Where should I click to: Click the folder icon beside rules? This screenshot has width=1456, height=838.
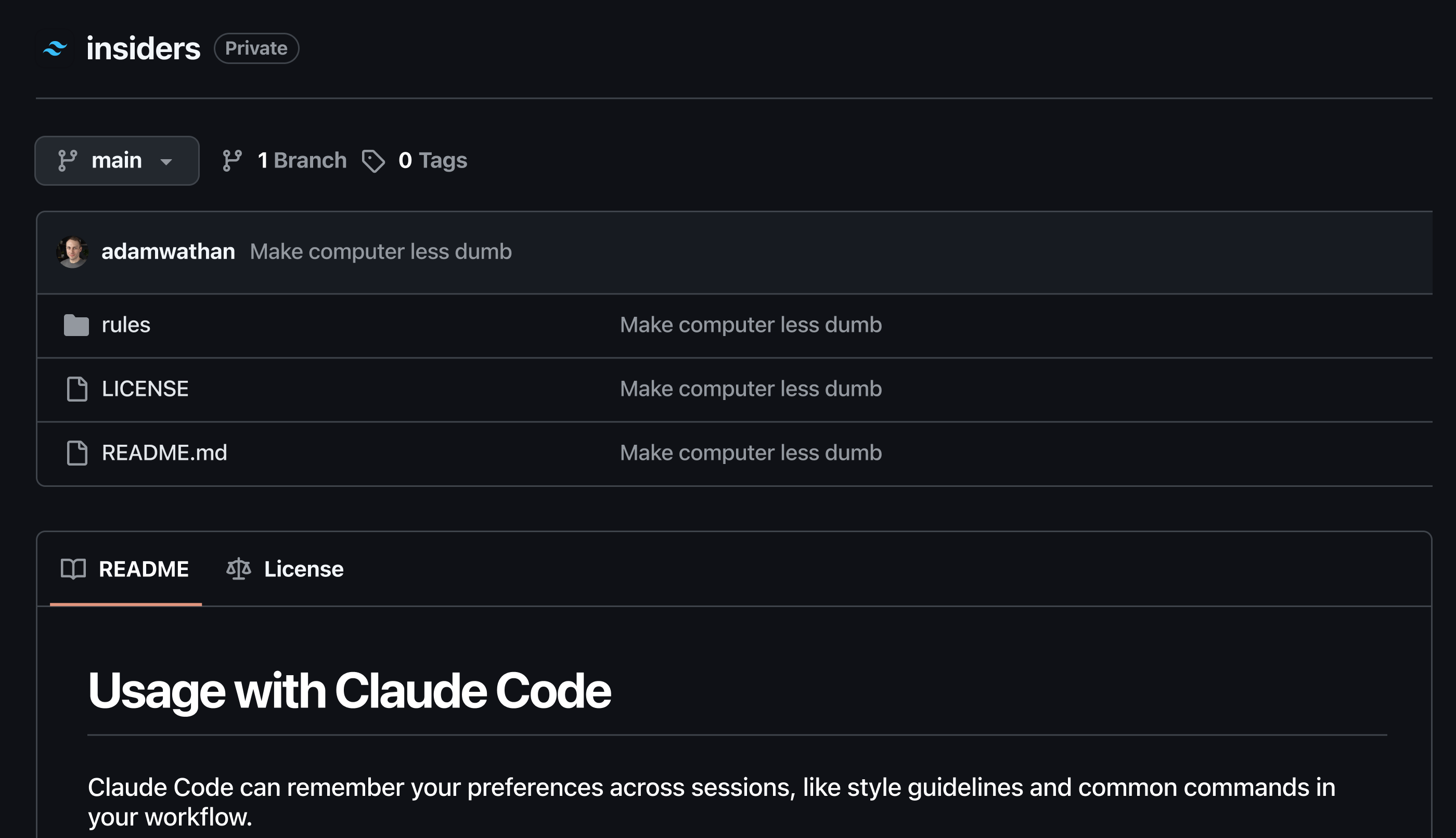(x=76, y=325)
